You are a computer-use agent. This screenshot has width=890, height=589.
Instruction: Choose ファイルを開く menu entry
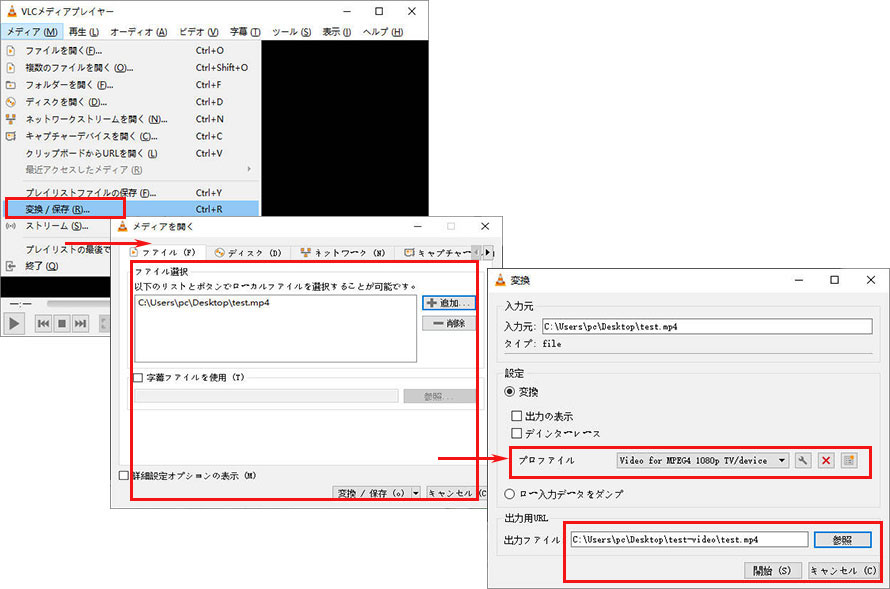tap(131, 51)
